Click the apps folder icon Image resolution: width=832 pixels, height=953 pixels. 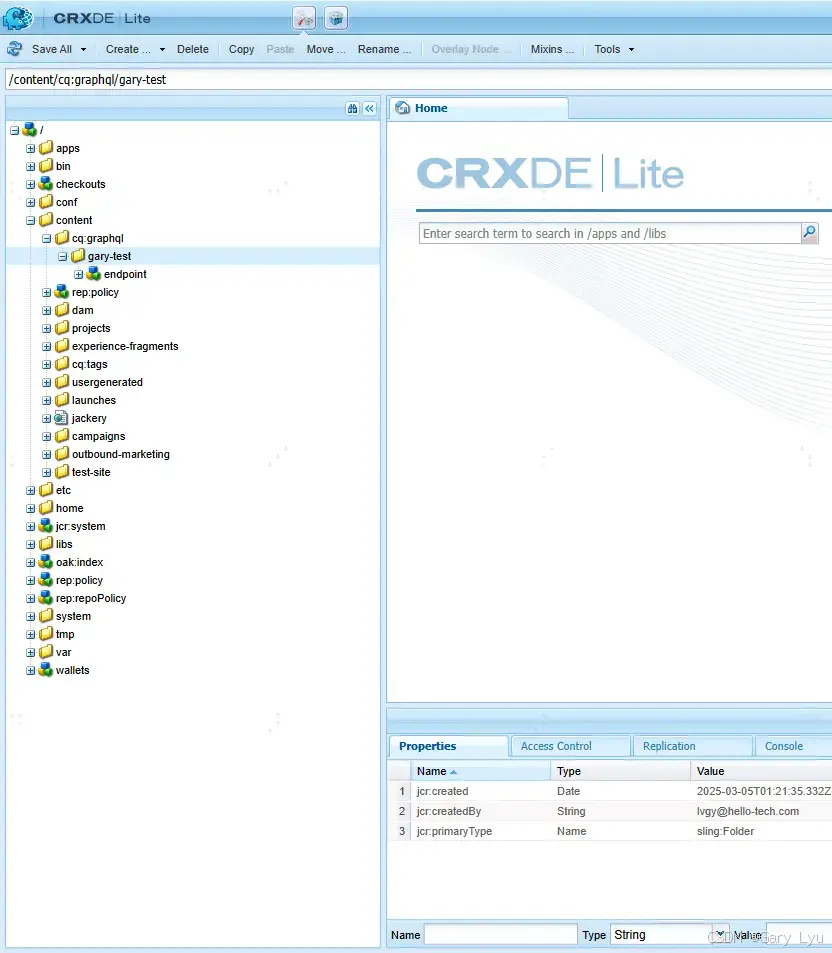46,148
